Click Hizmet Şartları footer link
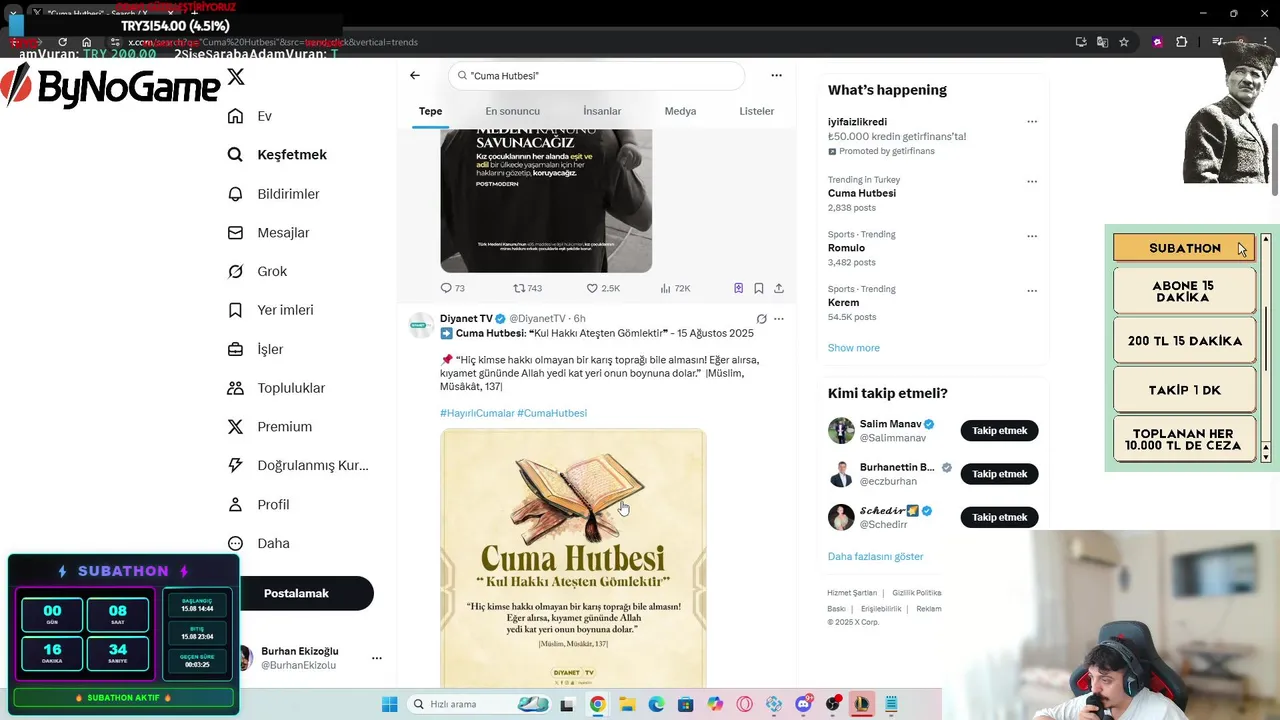This screenshot has width=1280, height=720. [x=852, y=593]
